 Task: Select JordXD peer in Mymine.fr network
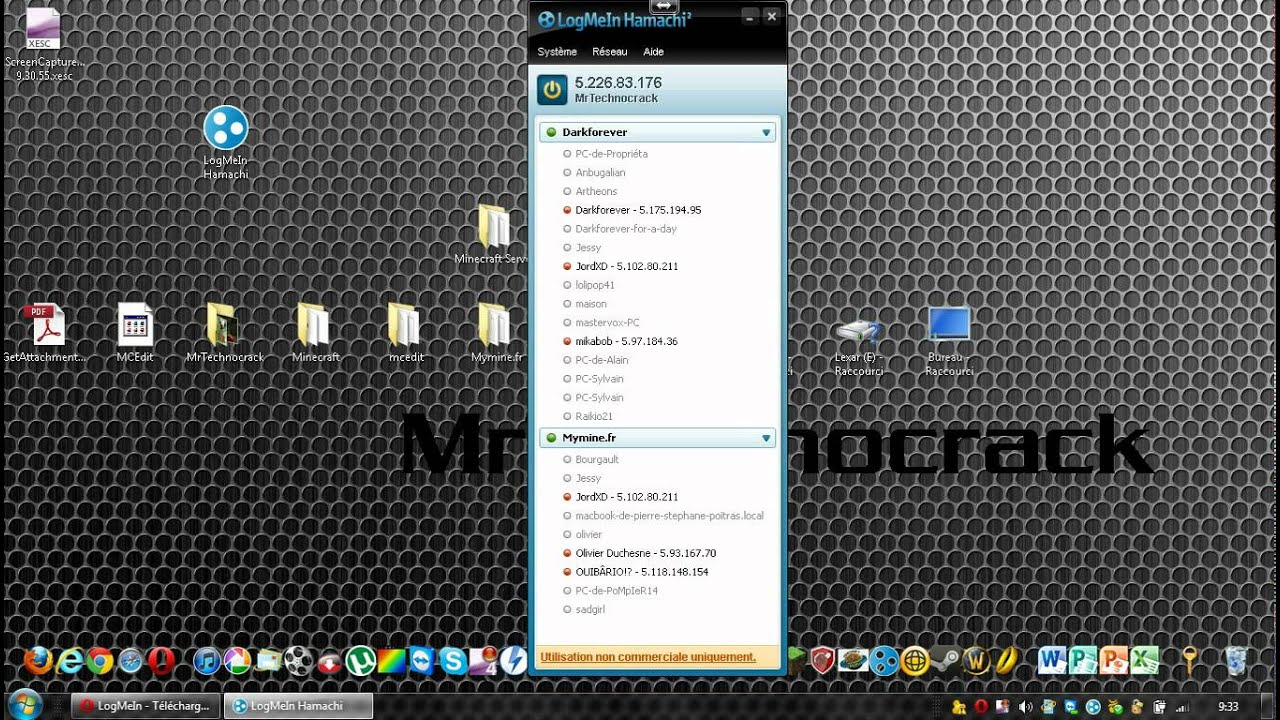[x=627, y=497]
